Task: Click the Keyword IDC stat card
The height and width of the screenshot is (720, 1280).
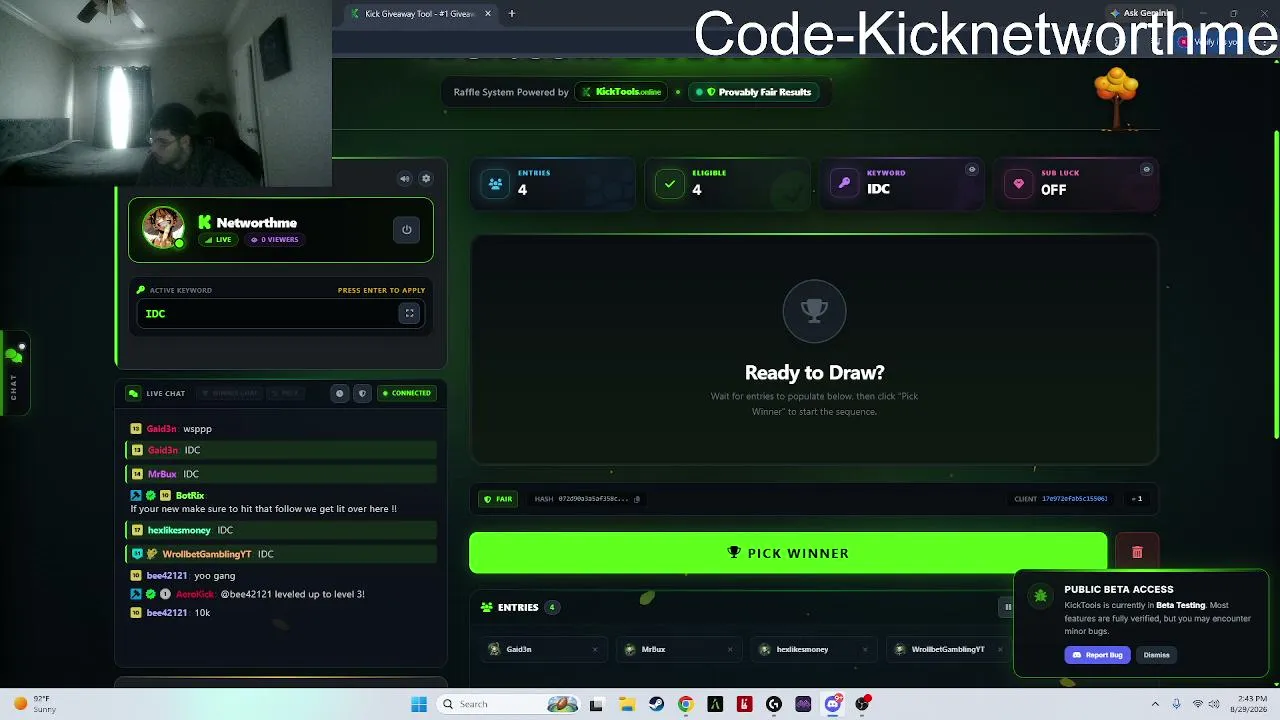Action: [903, 183]
